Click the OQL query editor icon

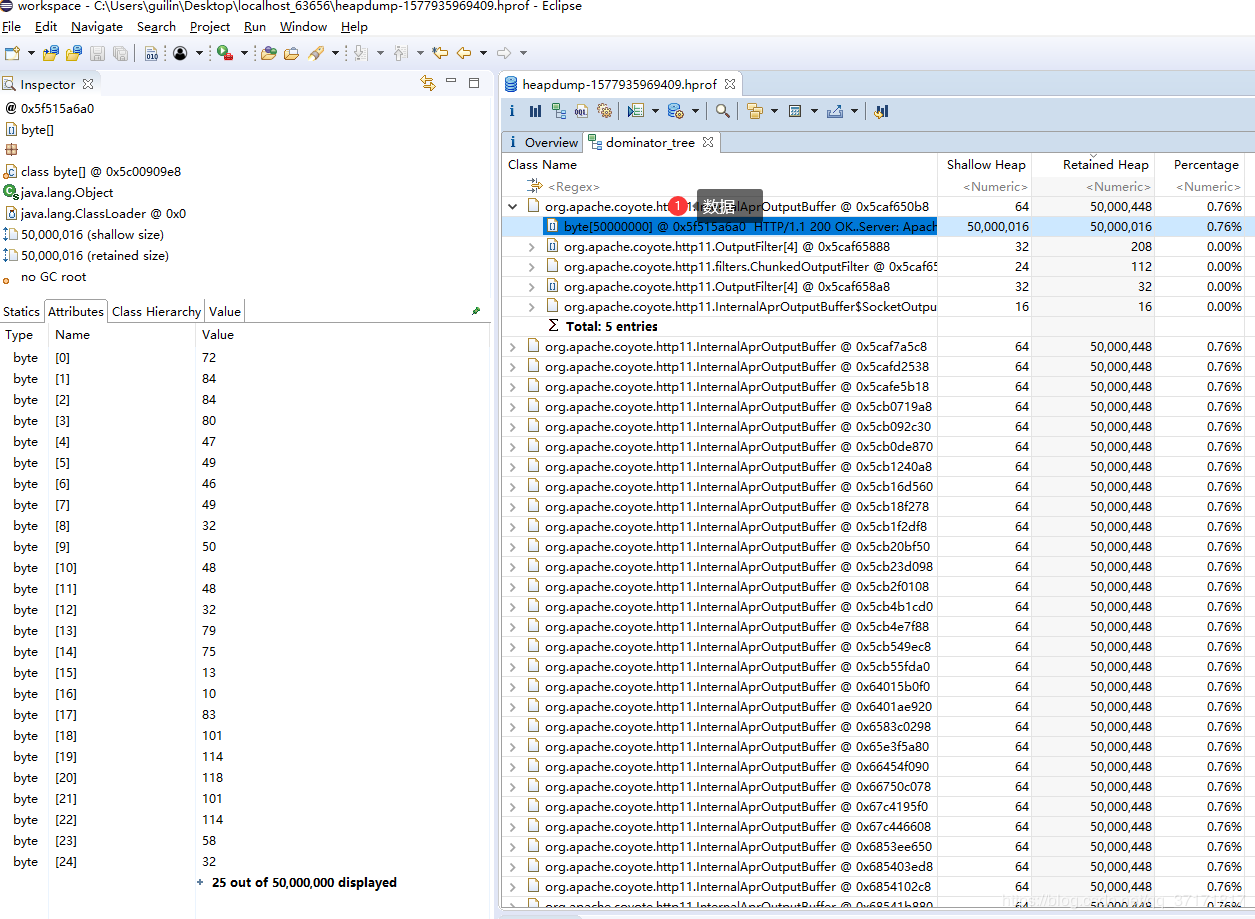click(x=581, y=111)
